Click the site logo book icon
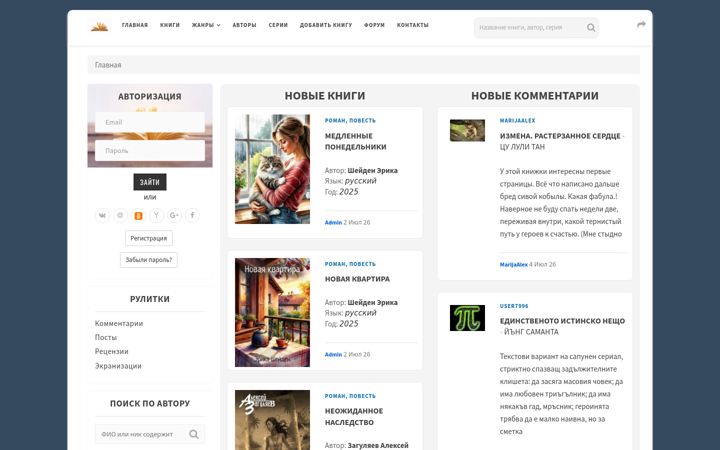The height and width of the screenshot is (450, 720). pyautogui.click(x=99, y=27)
